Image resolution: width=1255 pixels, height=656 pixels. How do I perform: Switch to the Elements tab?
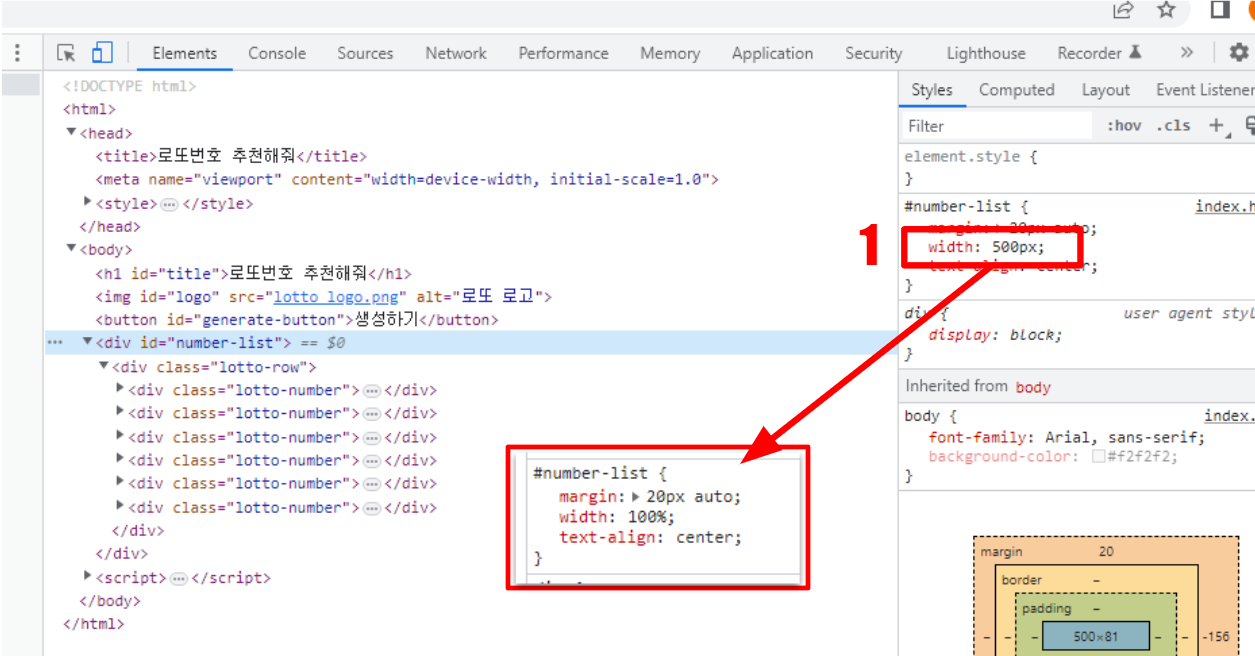click(185, 53)
